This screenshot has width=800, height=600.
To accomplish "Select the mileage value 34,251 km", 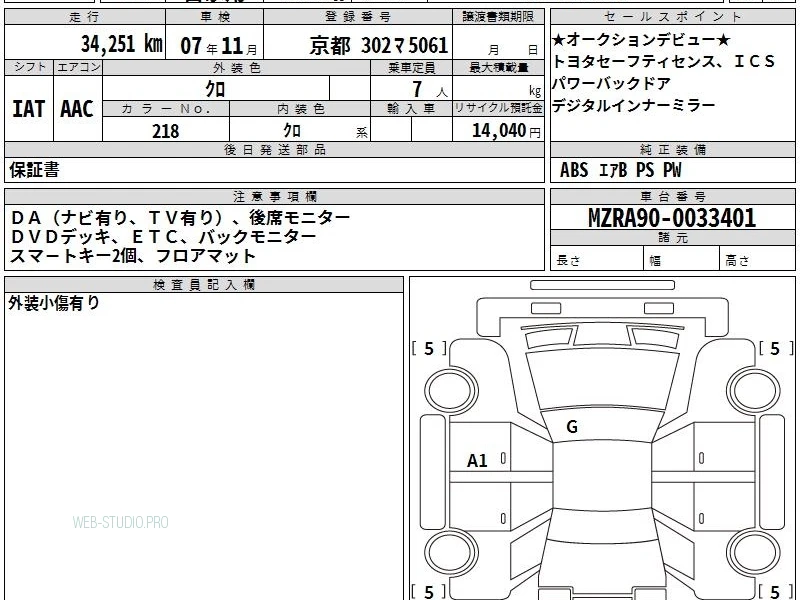I will coord(121,44).
